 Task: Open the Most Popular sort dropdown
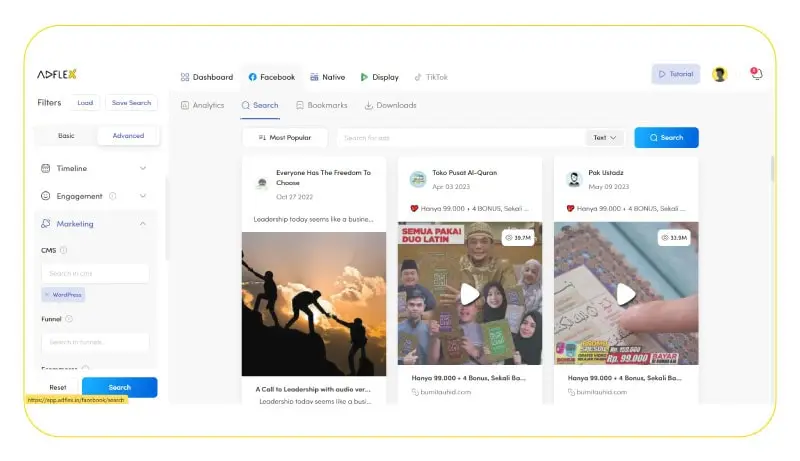pos(285,138)
